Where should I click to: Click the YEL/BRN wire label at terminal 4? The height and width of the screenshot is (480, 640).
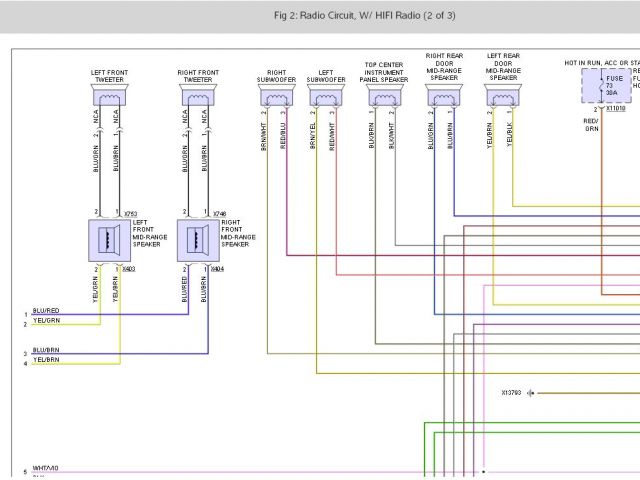(x=46, y=360)
